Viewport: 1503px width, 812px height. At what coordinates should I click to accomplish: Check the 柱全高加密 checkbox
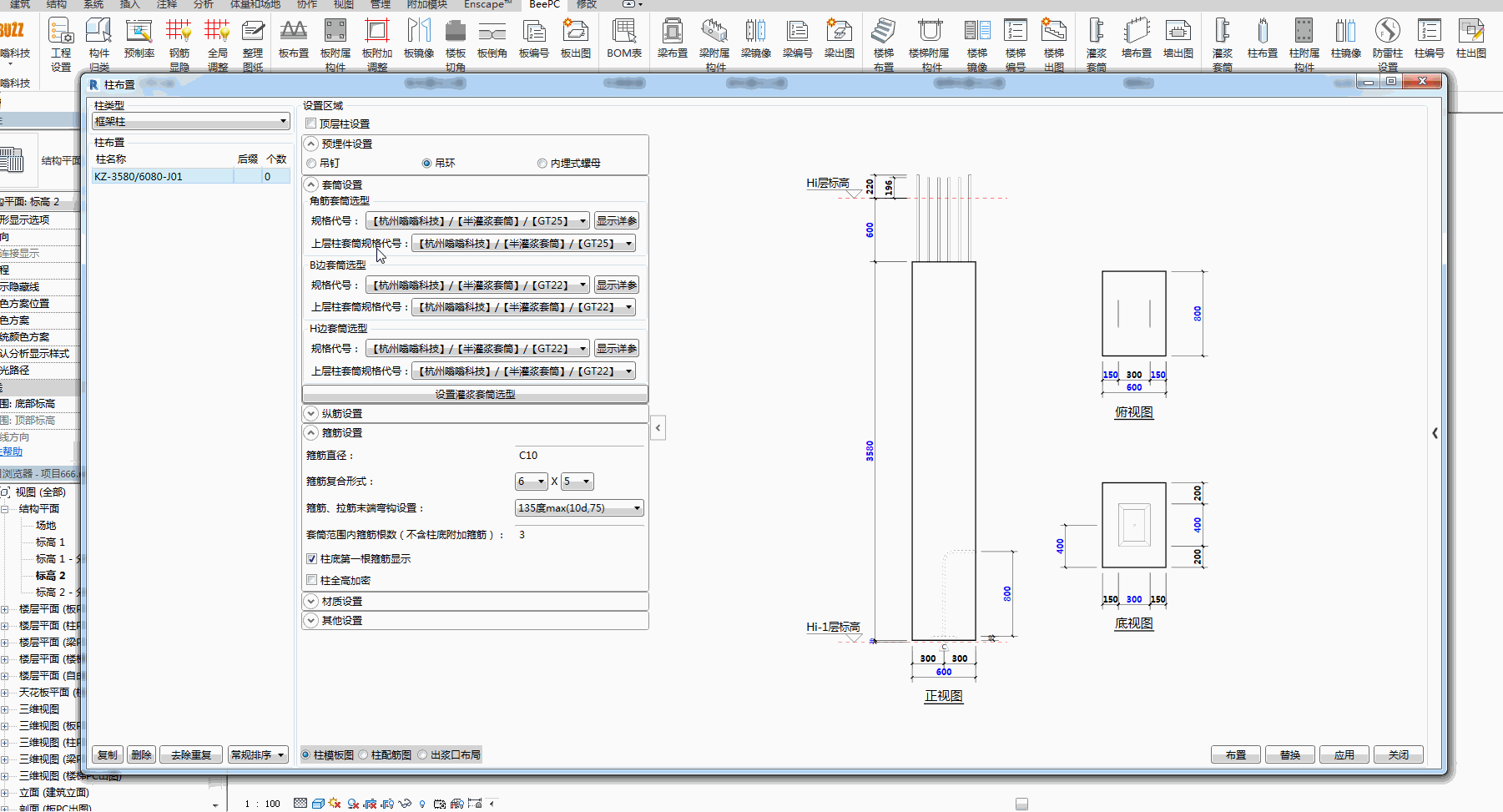(312, 580)
